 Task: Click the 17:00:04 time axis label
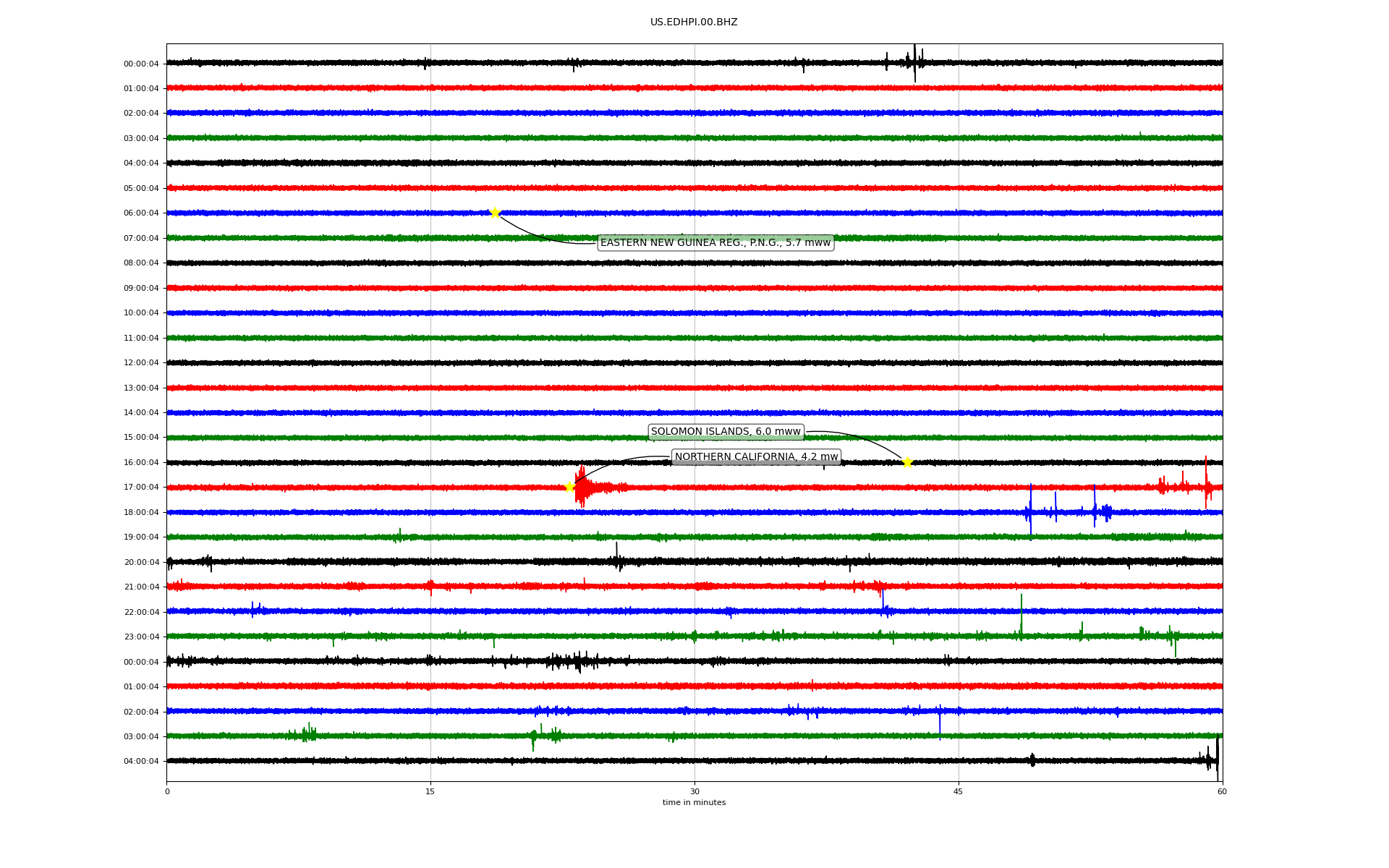point(141,488)
